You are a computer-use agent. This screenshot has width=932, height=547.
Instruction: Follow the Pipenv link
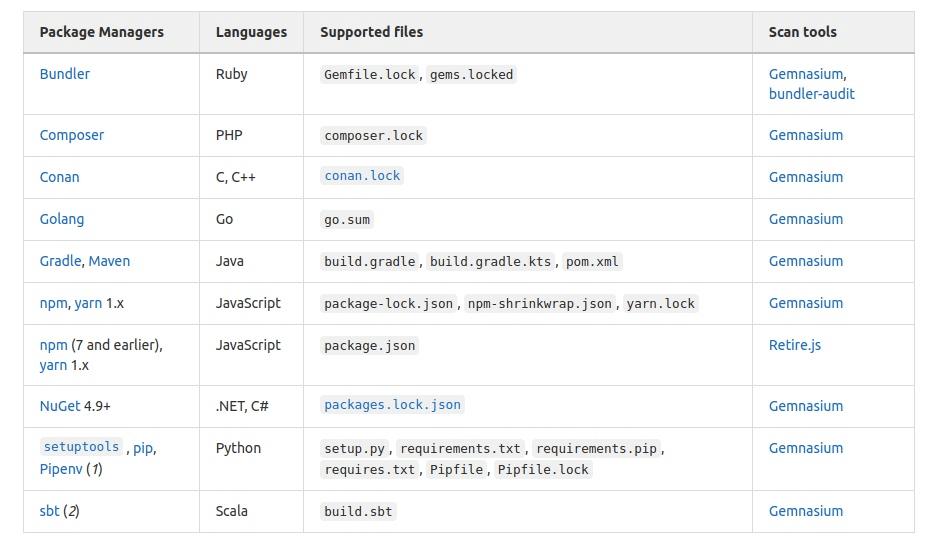click(60, 469)
